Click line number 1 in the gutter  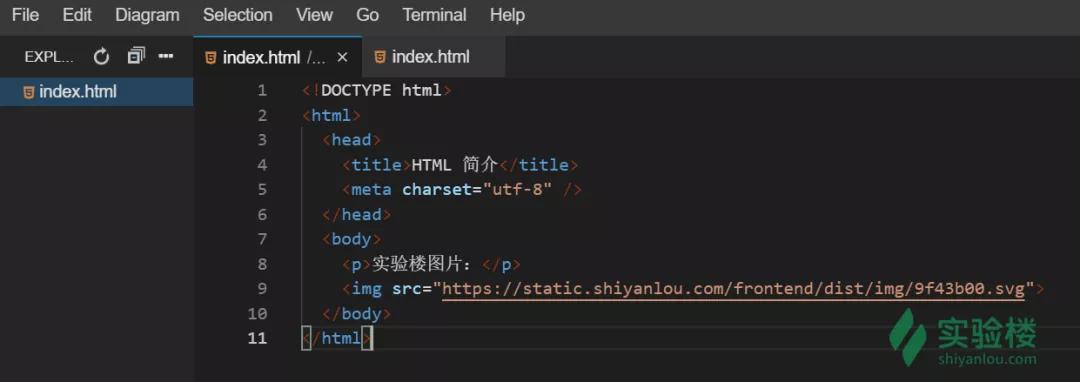tap(262, 90)
